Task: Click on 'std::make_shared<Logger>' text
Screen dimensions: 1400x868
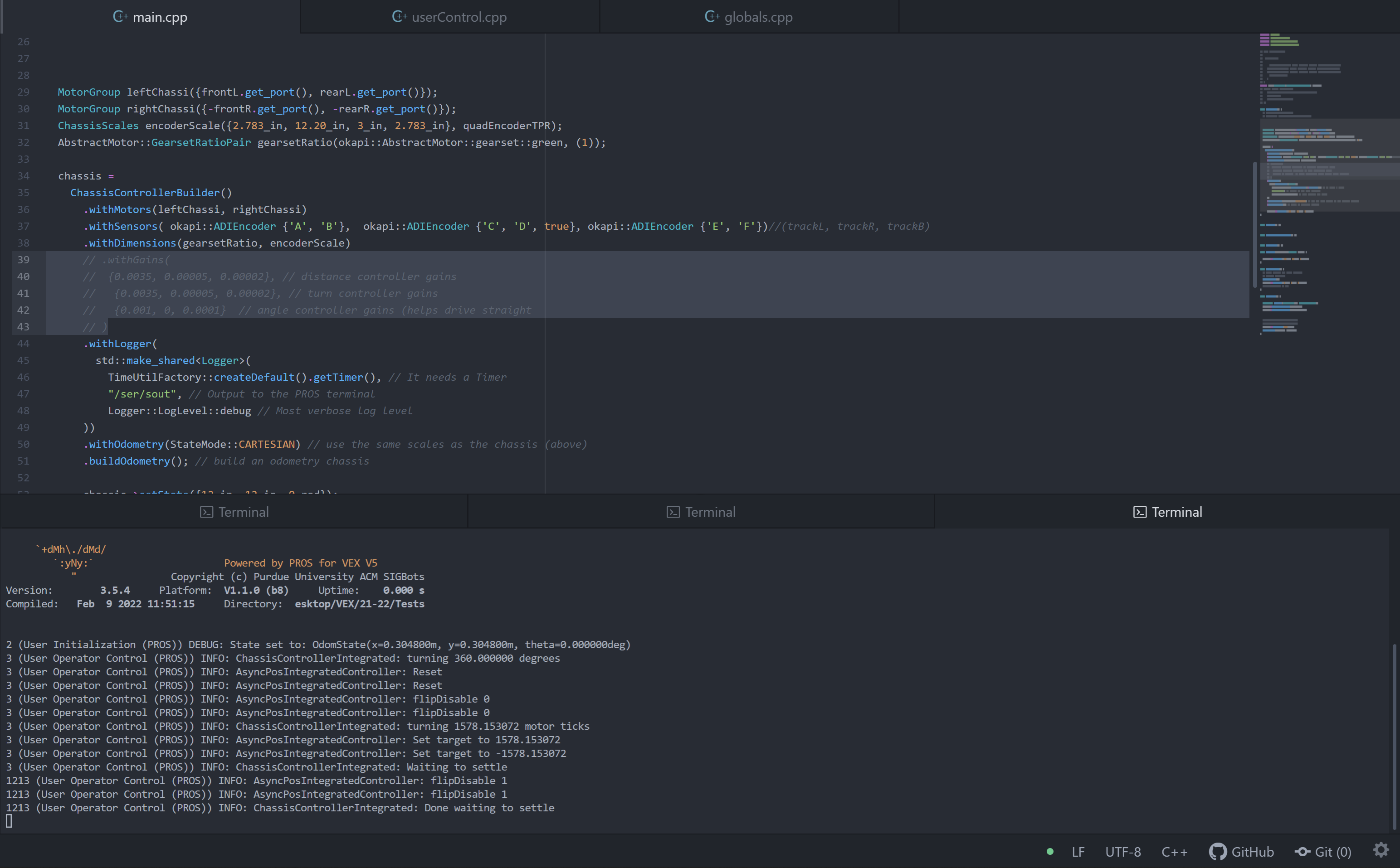Action: click(x=170, y=360)
